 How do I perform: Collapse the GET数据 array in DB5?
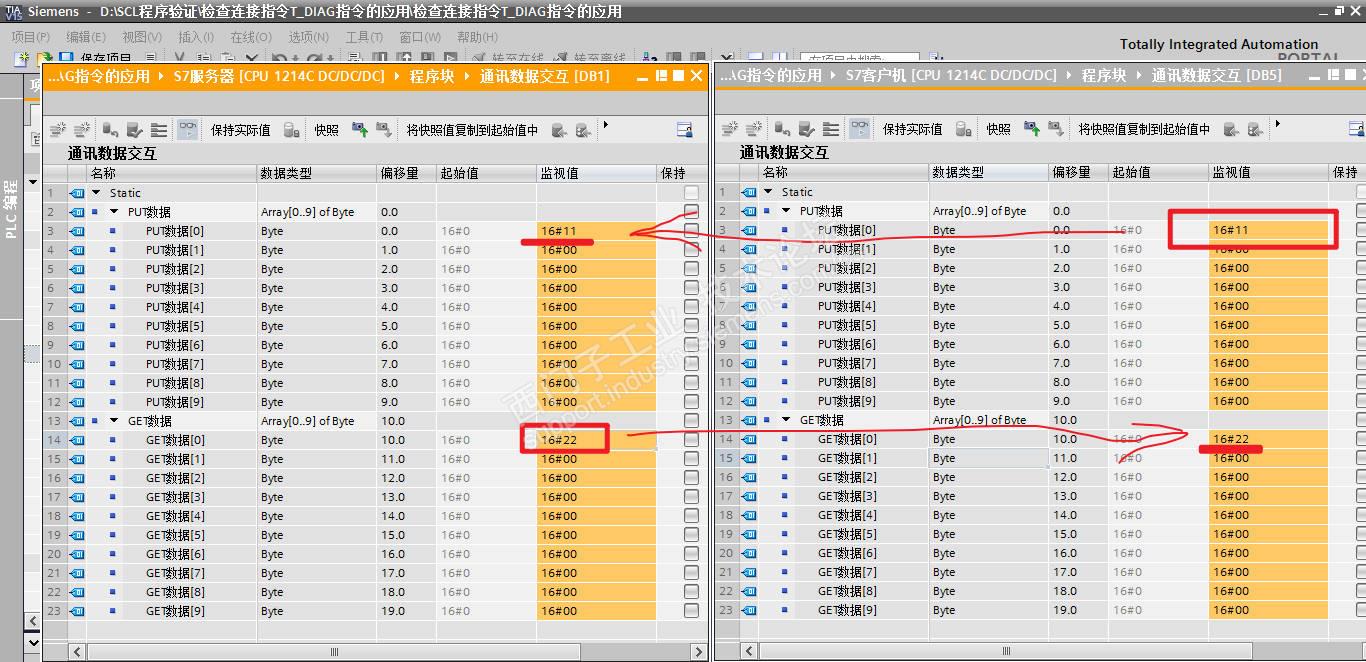[787, 420]
